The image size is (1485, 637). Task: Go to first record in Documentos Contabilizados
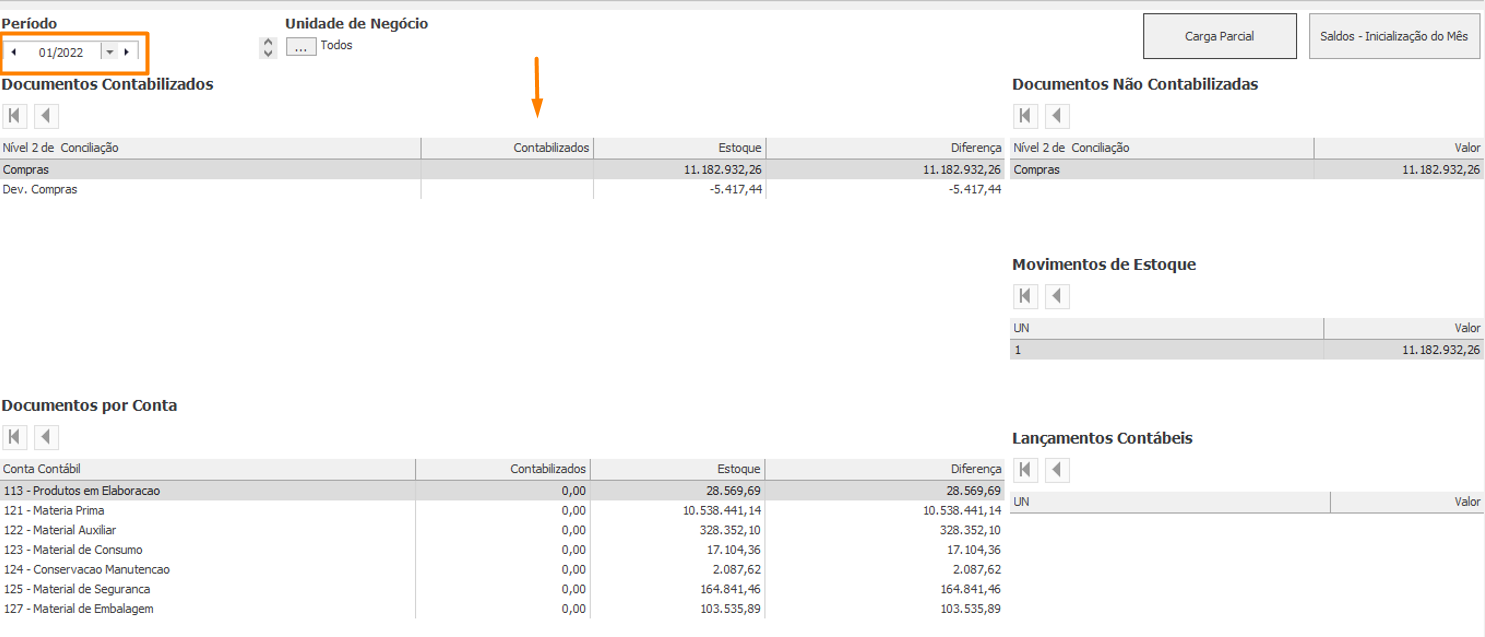[15, 116]
